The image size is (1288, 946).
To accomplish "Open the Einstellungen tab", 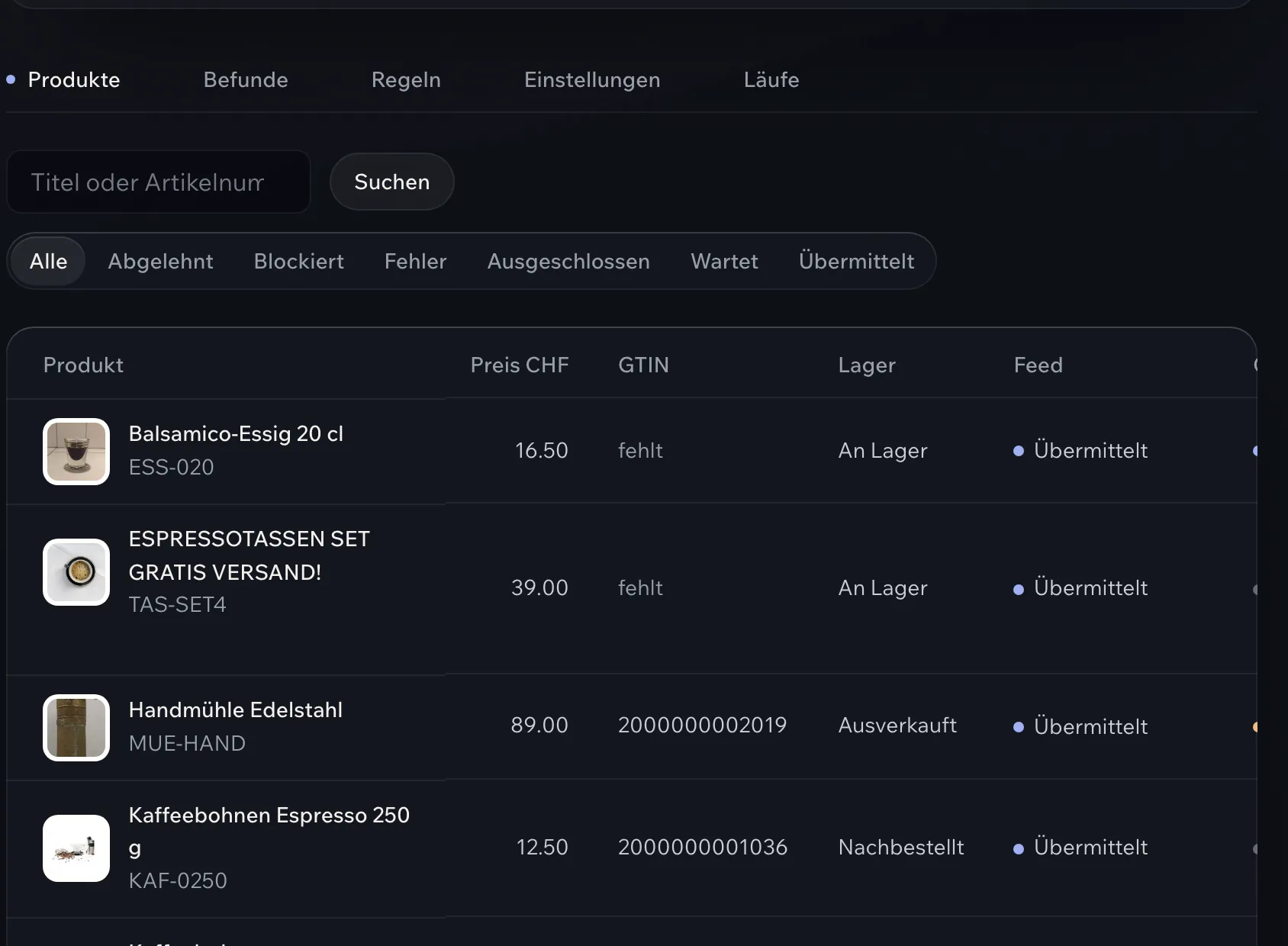I will [x=592, y=80].
